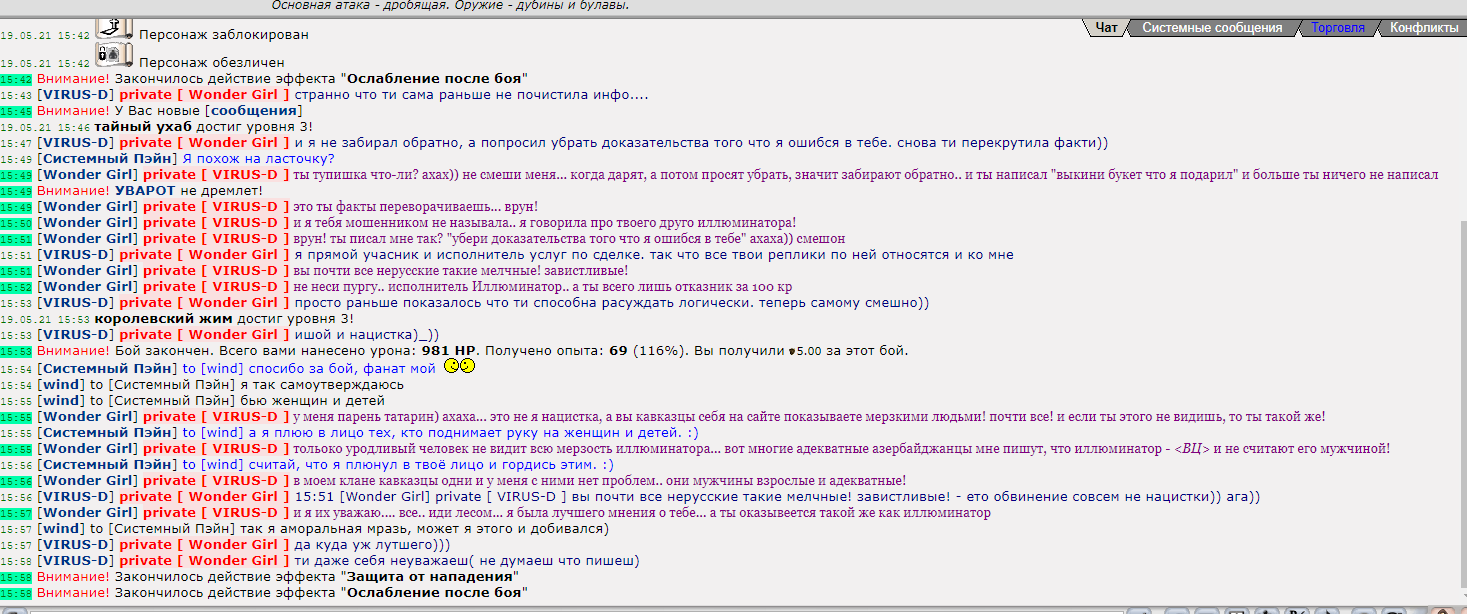Viewport: 1467px width, 614px height.
Task: Click Системный Пэйн nick in "а я плюю в лицо" line
Action: click(x=107, y=433)
